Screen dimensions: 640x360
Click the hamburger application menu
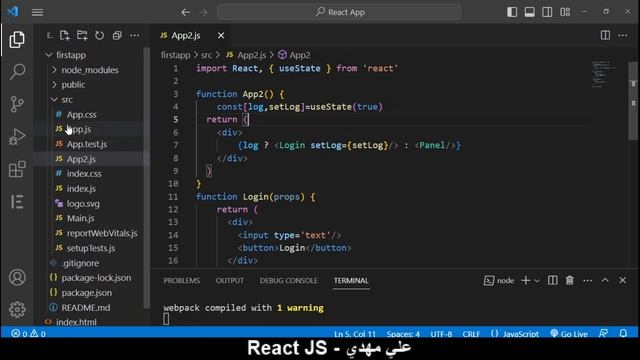pos(38,12)
